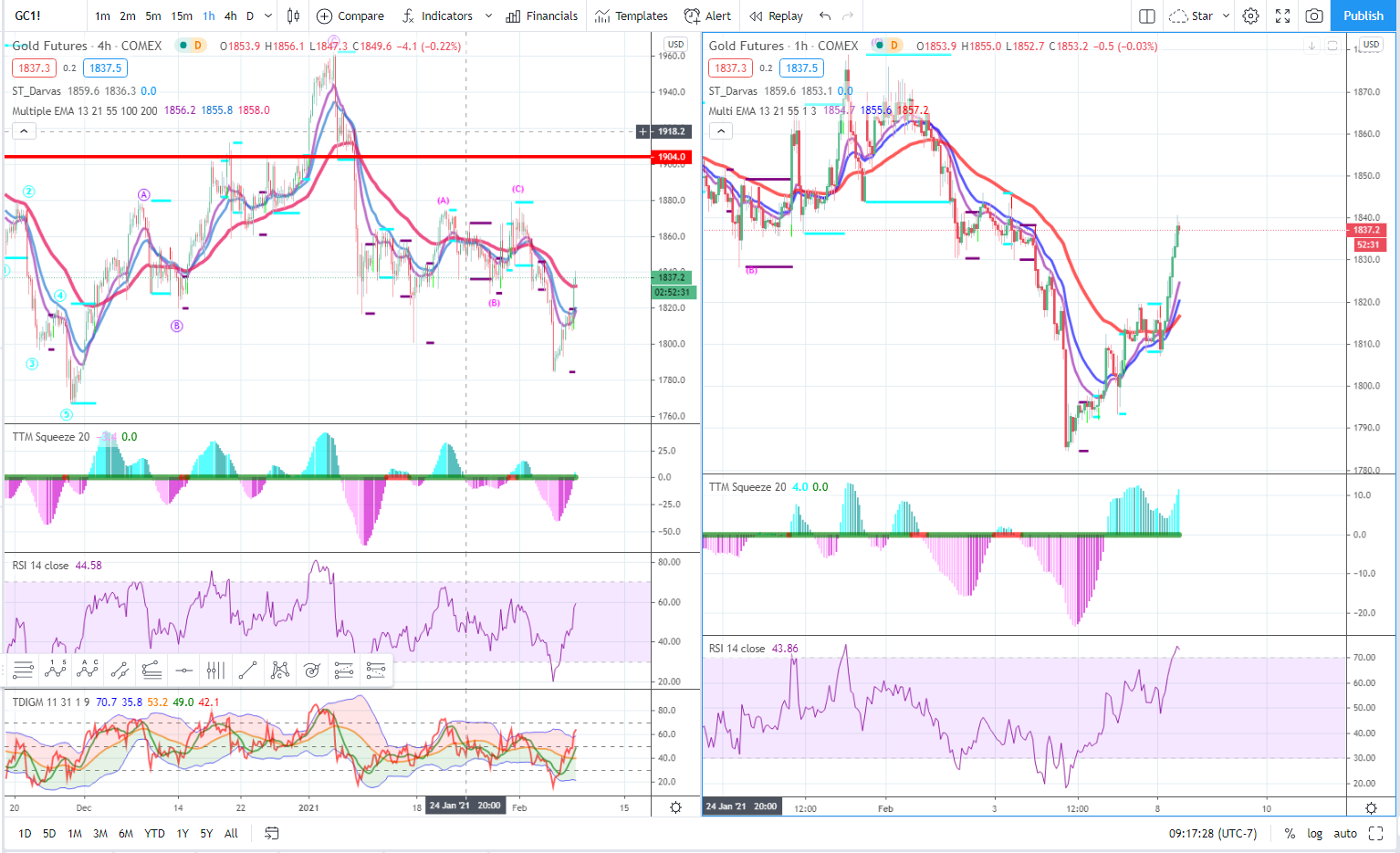This screenshot has width=1400, height=853.
Task: Click the red 1904.0 horizontal line price label
Action: click(x=673, y=157)
